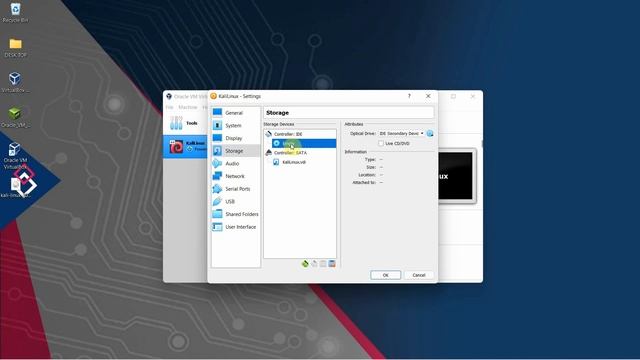
Task: Open Shared Folders settings category
Action: click(236, 214)
